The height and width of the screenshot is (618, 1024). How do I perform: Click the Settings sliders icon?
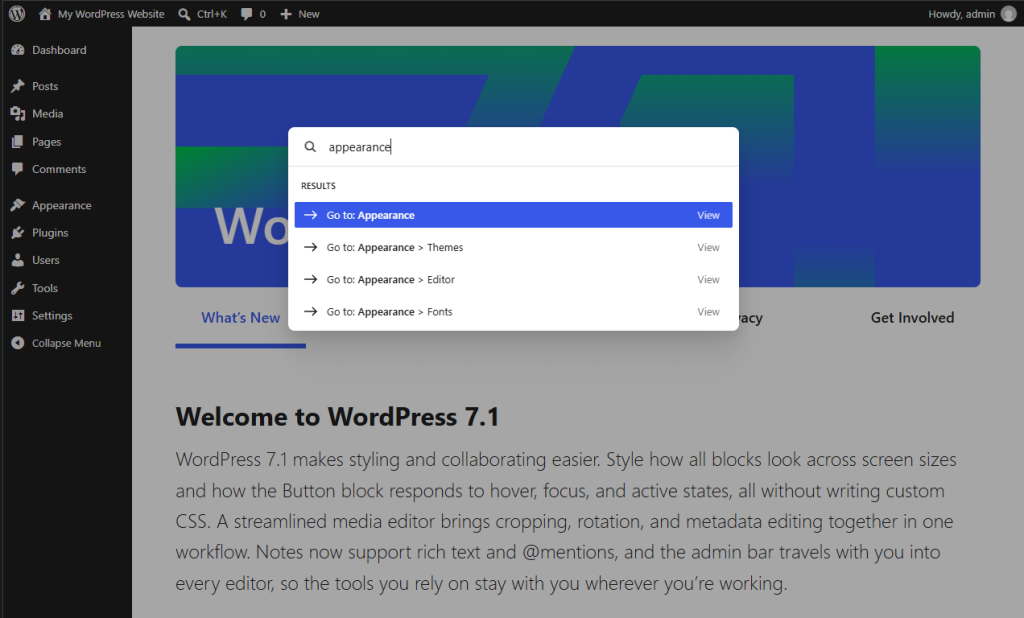pyautogui.click(x=18, y=316)
